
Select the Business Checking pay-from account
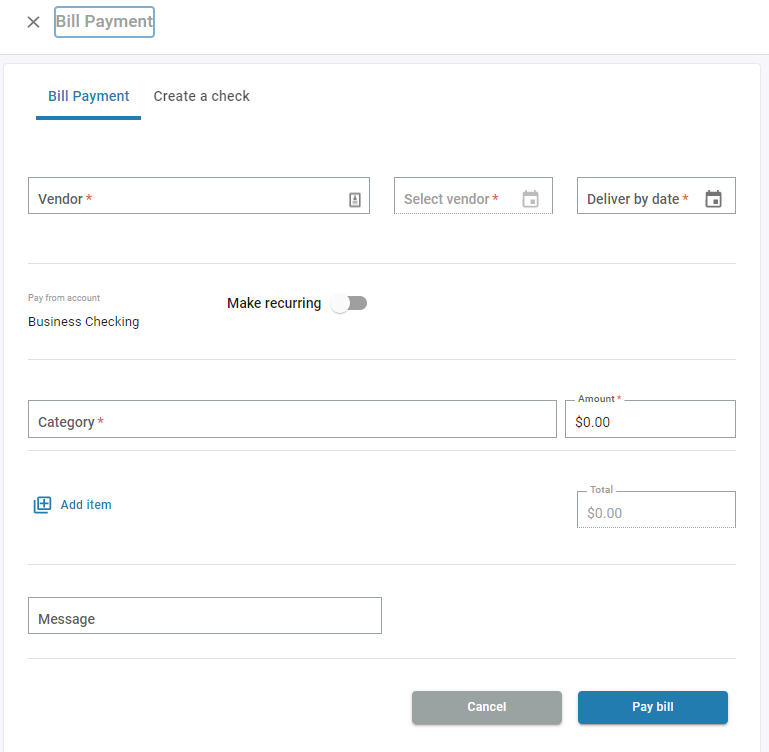click(x=84, y=322)
